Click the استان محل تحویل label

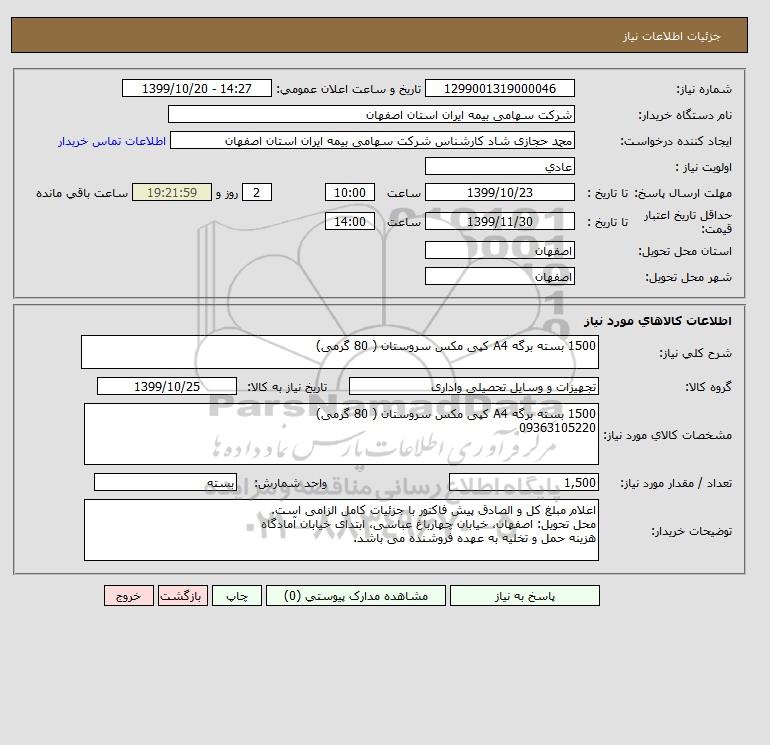coord(685,251)
